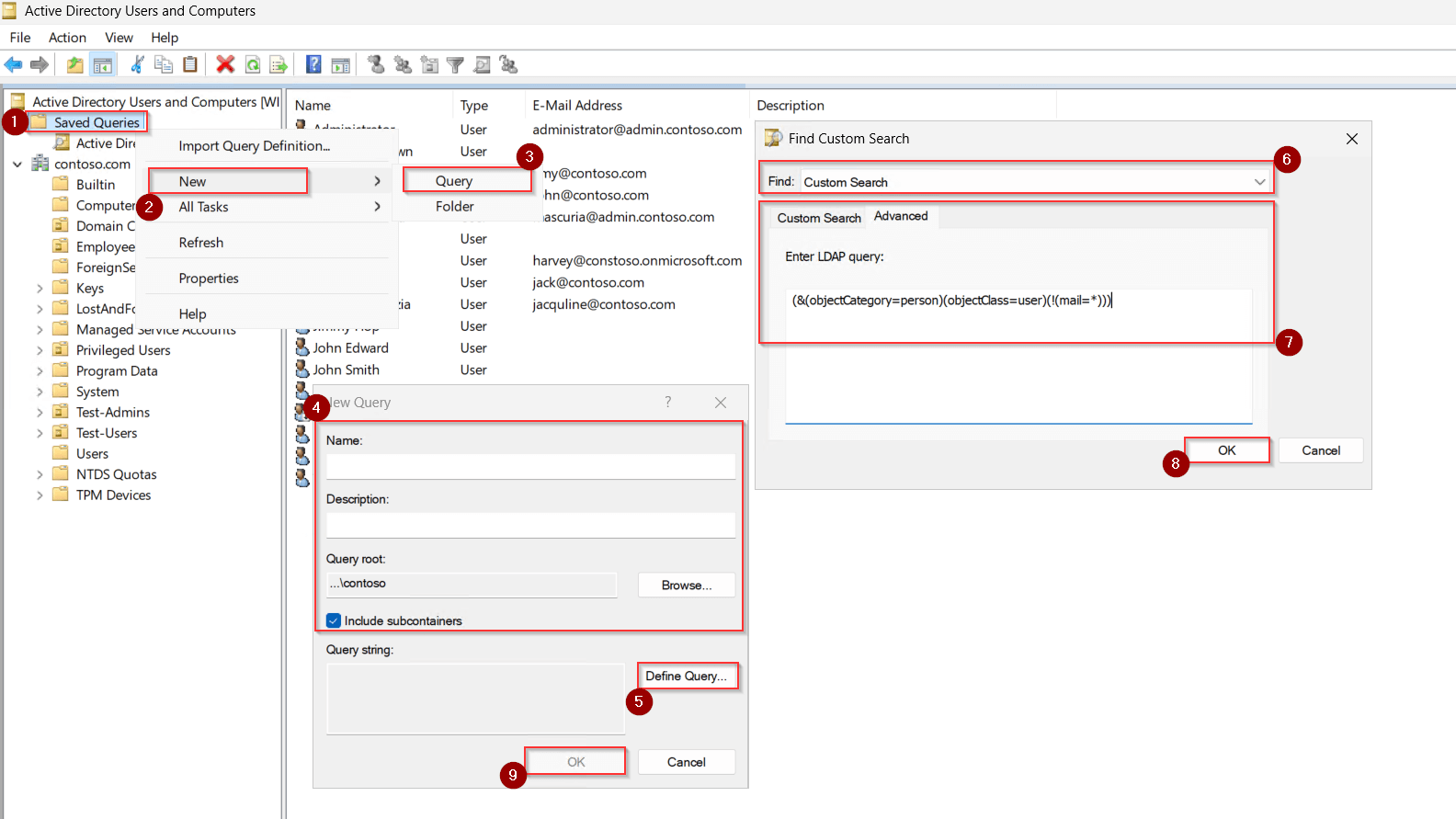Click the Add to group toolbar icon
Screen dimensions: 1456x819
pos(508,64)
